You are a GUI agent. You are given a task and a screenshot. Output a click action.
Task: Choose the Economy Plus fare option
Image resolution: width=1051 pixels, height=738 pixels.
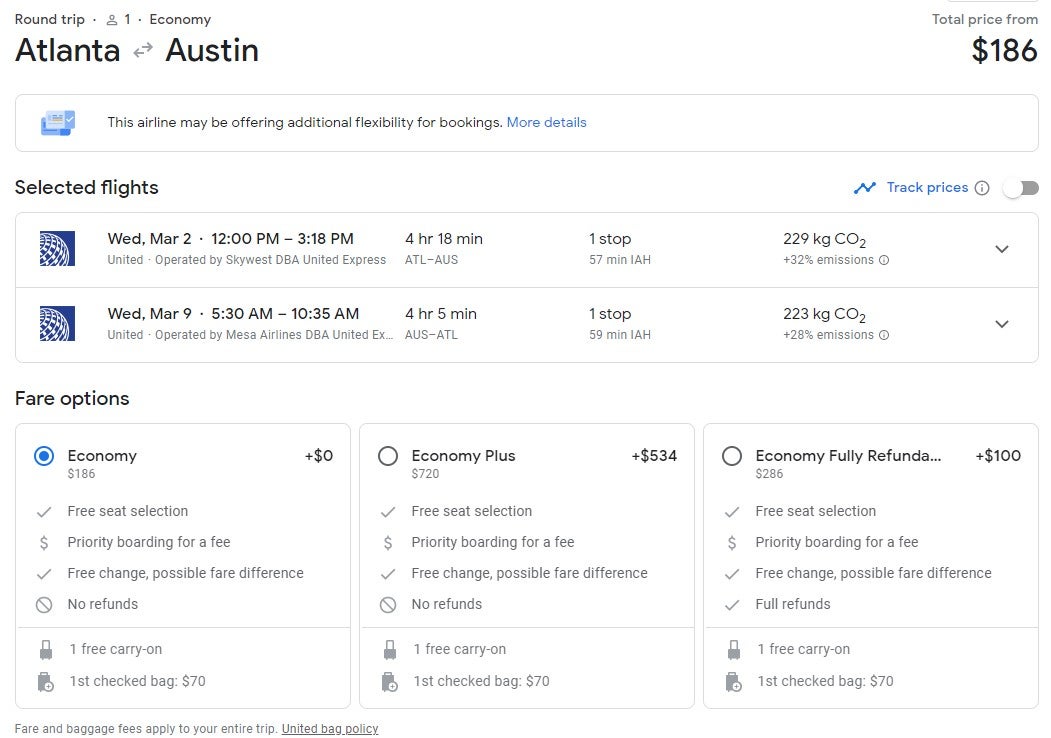click(x=388, y=456)
